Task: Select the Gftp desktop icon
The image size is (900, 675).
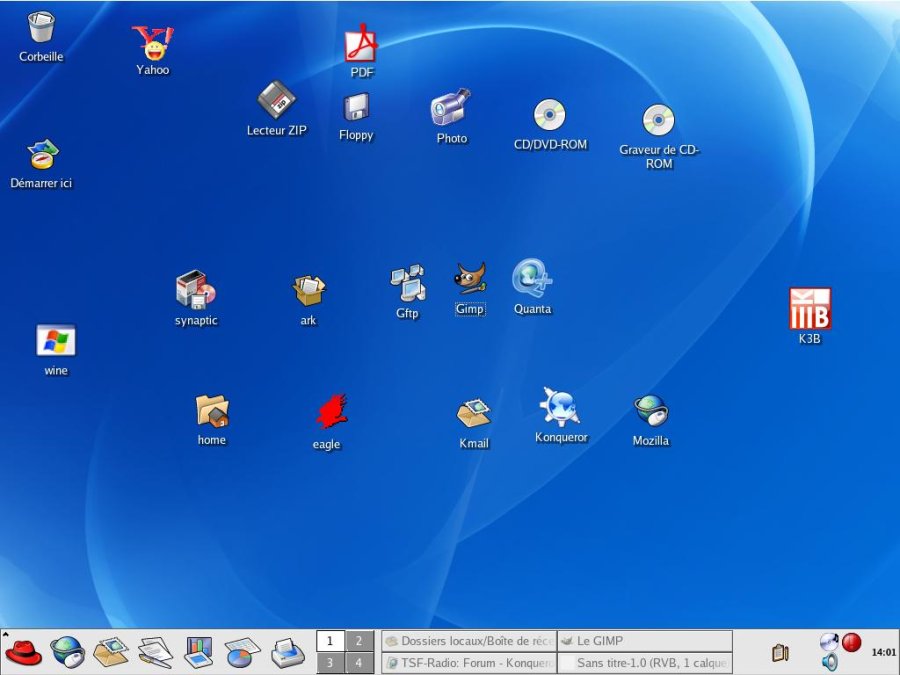Action: (x=408, y=283)
